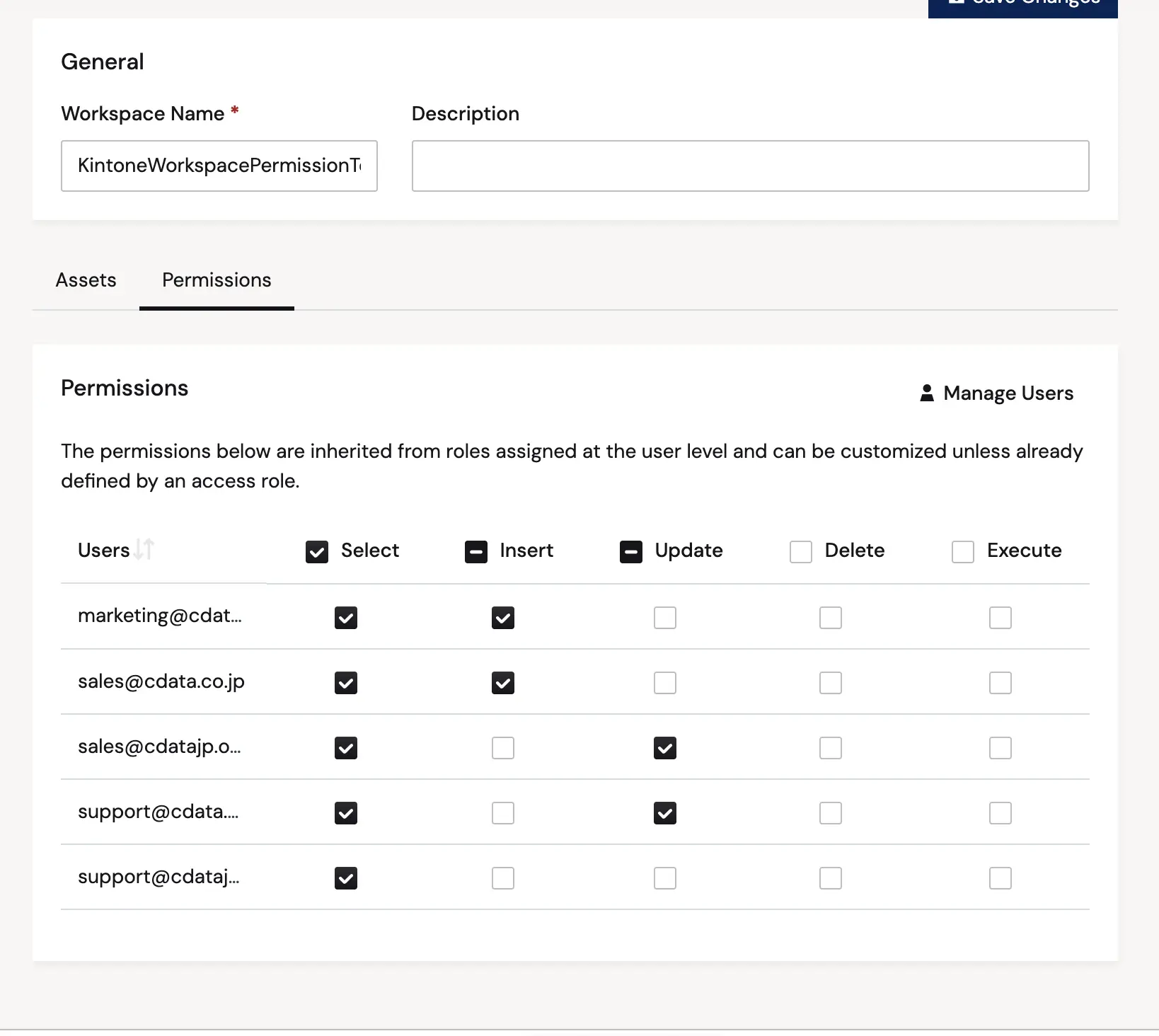
Task: Enable Execute for support@cdataj... user
Action: pos(1001,878)
